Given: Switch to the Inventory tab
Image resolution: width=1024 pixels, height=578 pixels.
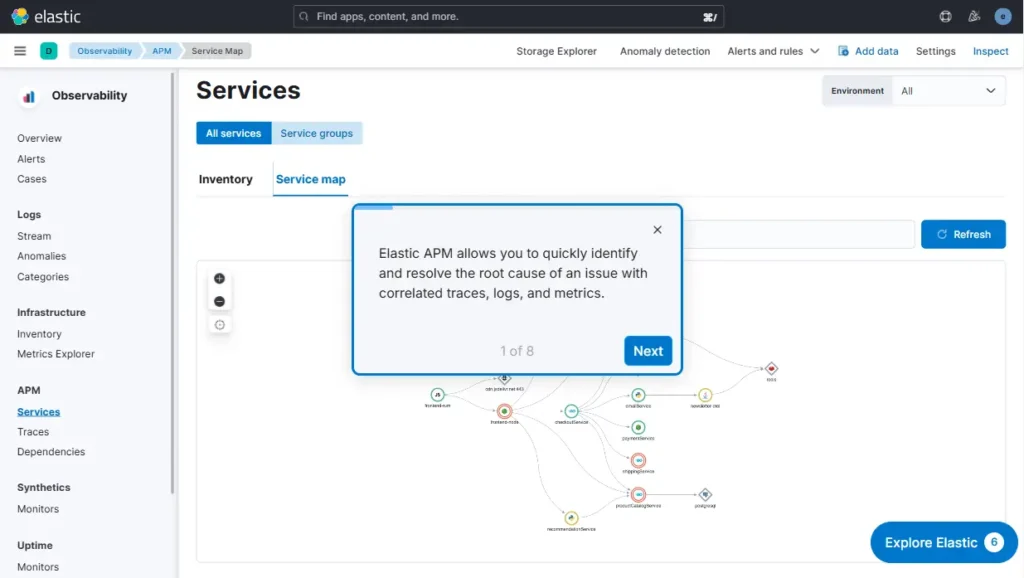Looking at the screenshot, I should (225, 179).
